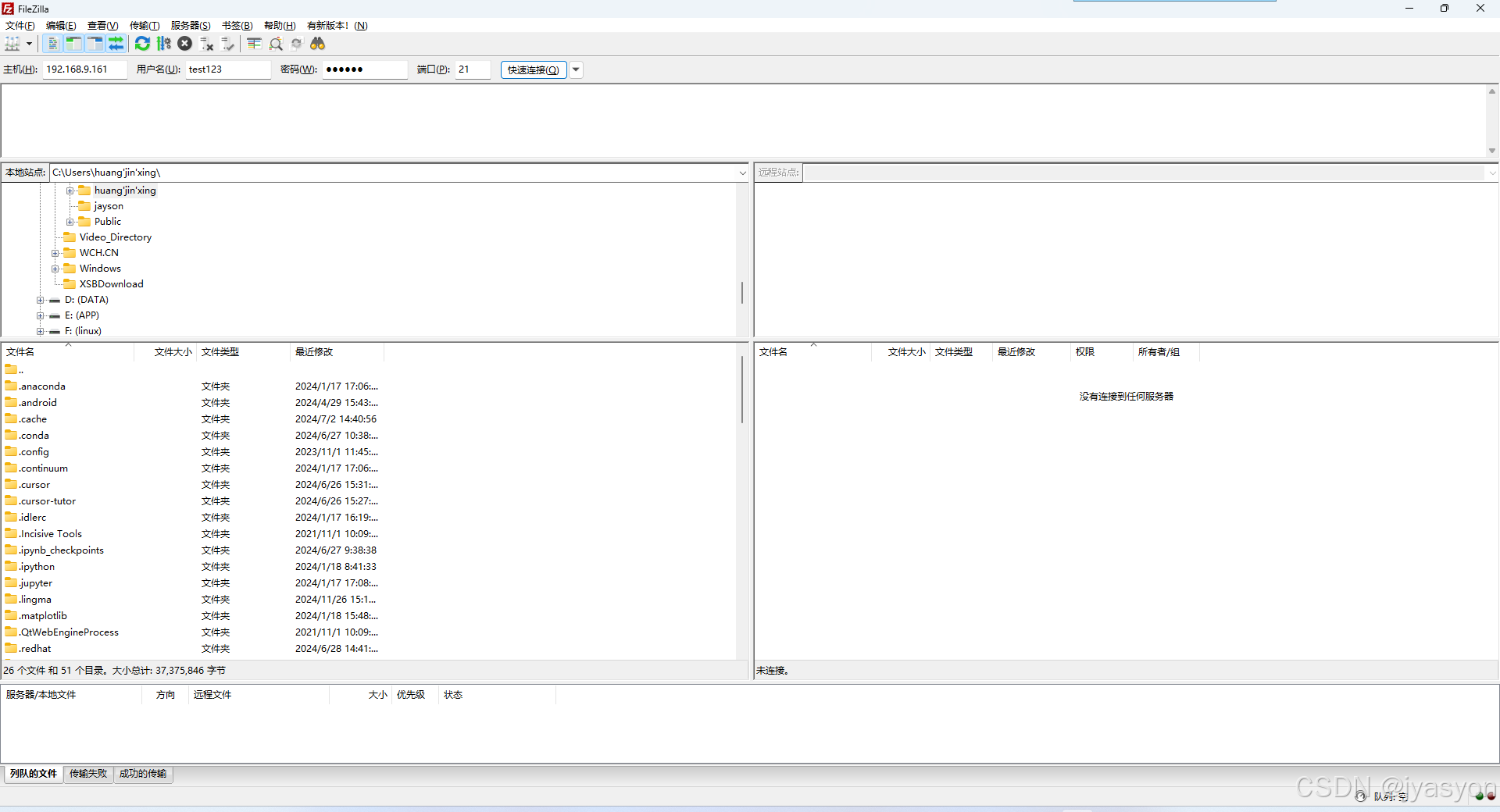Toggle the transfer queue display
1500x812 pixels.
[116, 44]
